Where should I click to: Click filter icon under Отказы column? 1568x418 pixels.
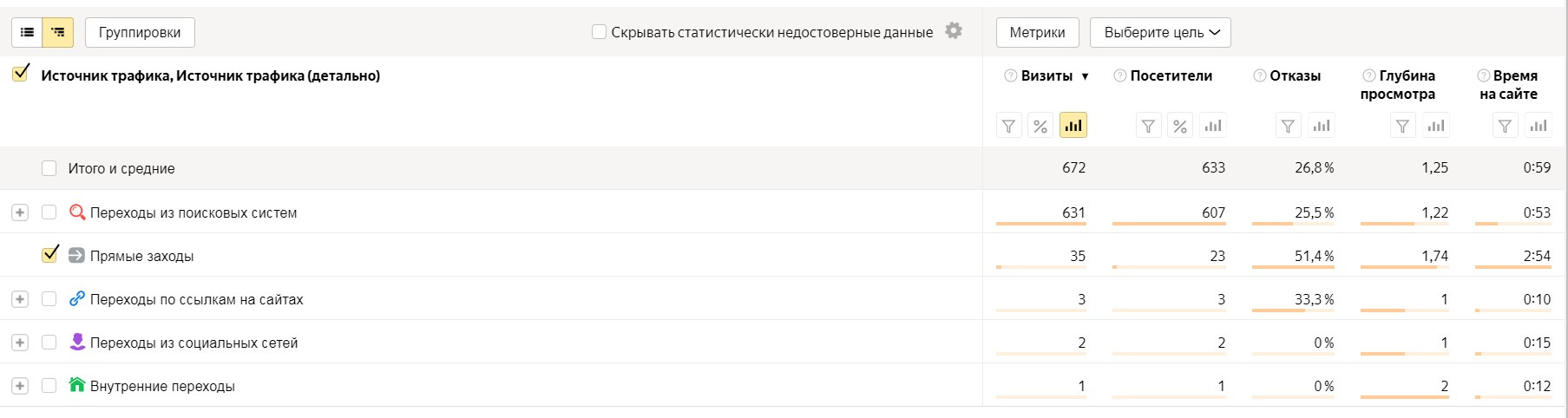(x=1288, y=126)
